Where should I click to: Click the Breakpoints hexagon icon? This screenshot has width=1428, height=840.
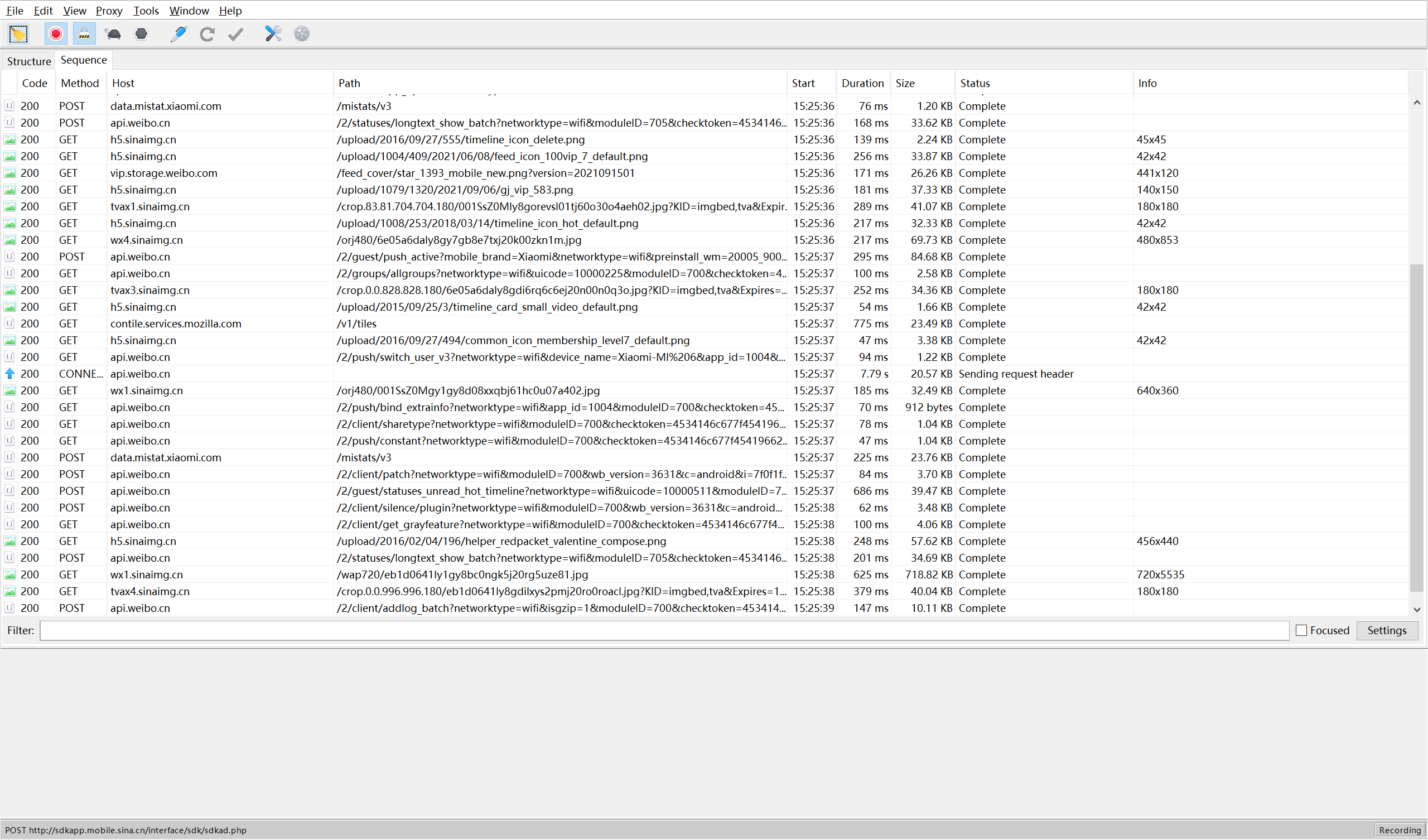141,34
